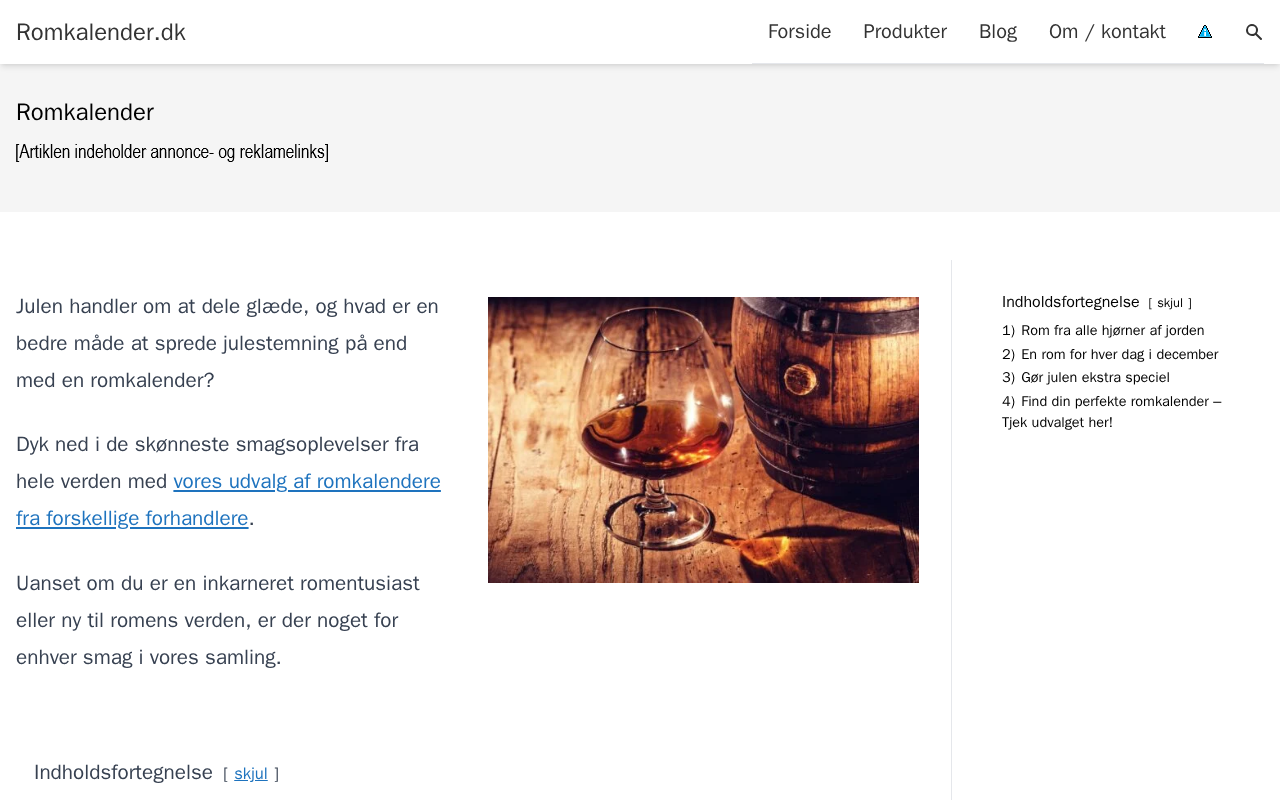1280x800 pixels.
Task: Click the blue triangle warning icon
Action: coord(1205,32)
